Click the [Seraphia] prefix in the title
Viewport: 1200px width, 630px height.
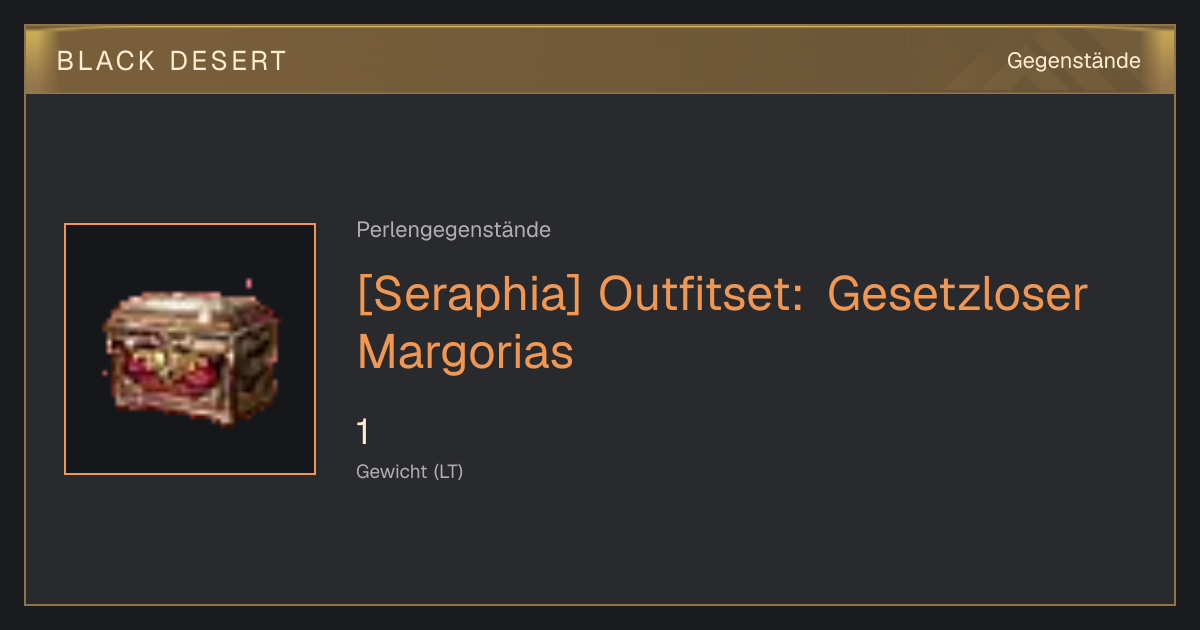(469, 295)
